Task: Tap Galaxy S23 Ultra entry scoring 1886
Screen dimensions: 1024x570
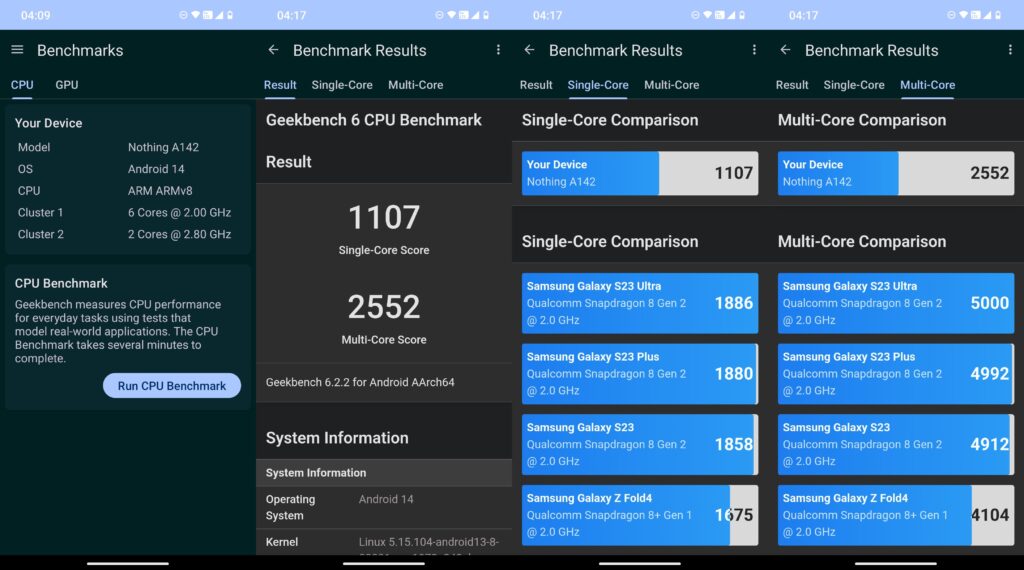Action: [x=639, y=303]
